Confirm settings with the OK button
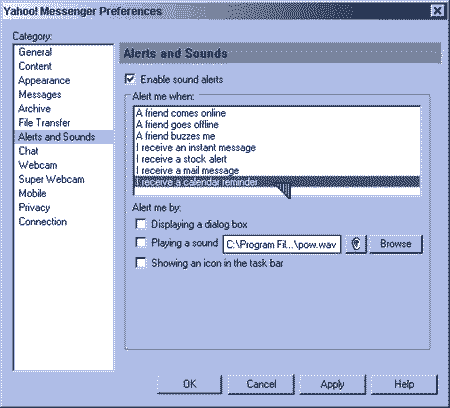450x408 pixels. [x=189, y=384]
